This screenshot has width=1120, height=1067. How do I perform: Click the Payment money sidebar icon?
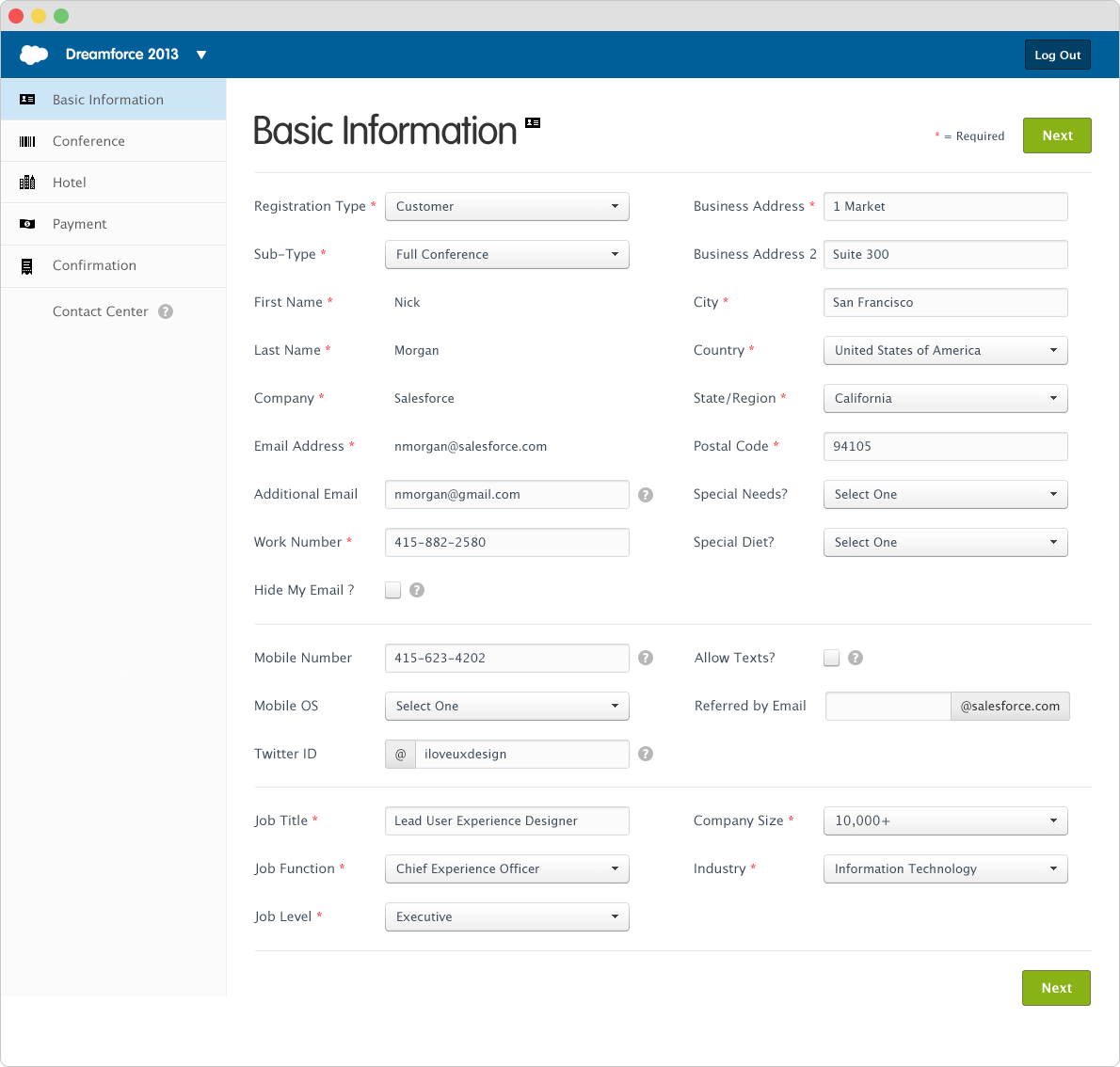pyautogui.click(x=27, y=224)
